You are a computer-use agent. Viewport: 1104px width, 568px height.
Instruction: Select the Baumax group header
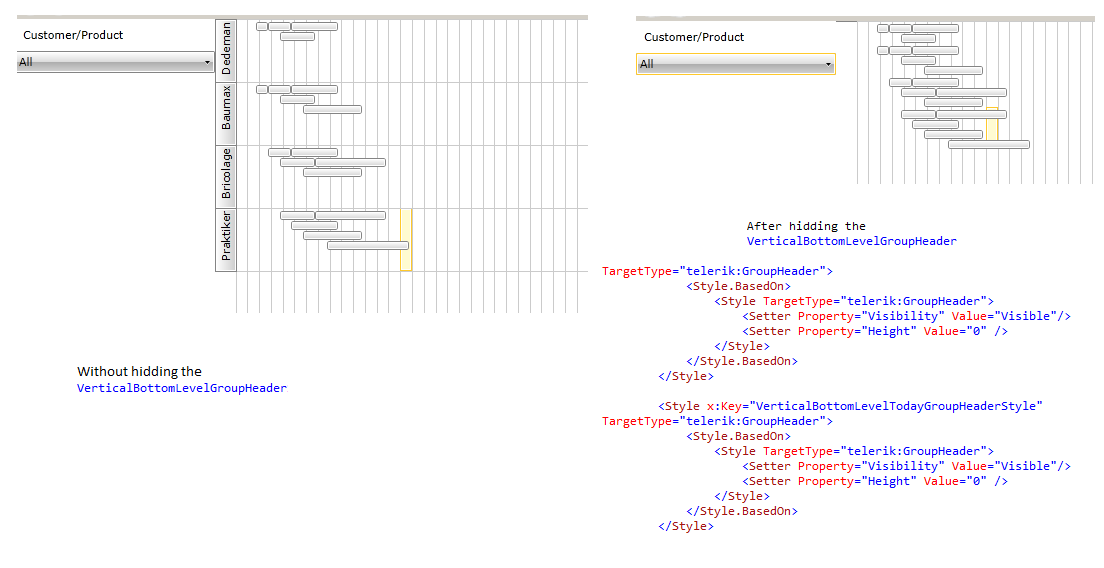pos(226,114)
